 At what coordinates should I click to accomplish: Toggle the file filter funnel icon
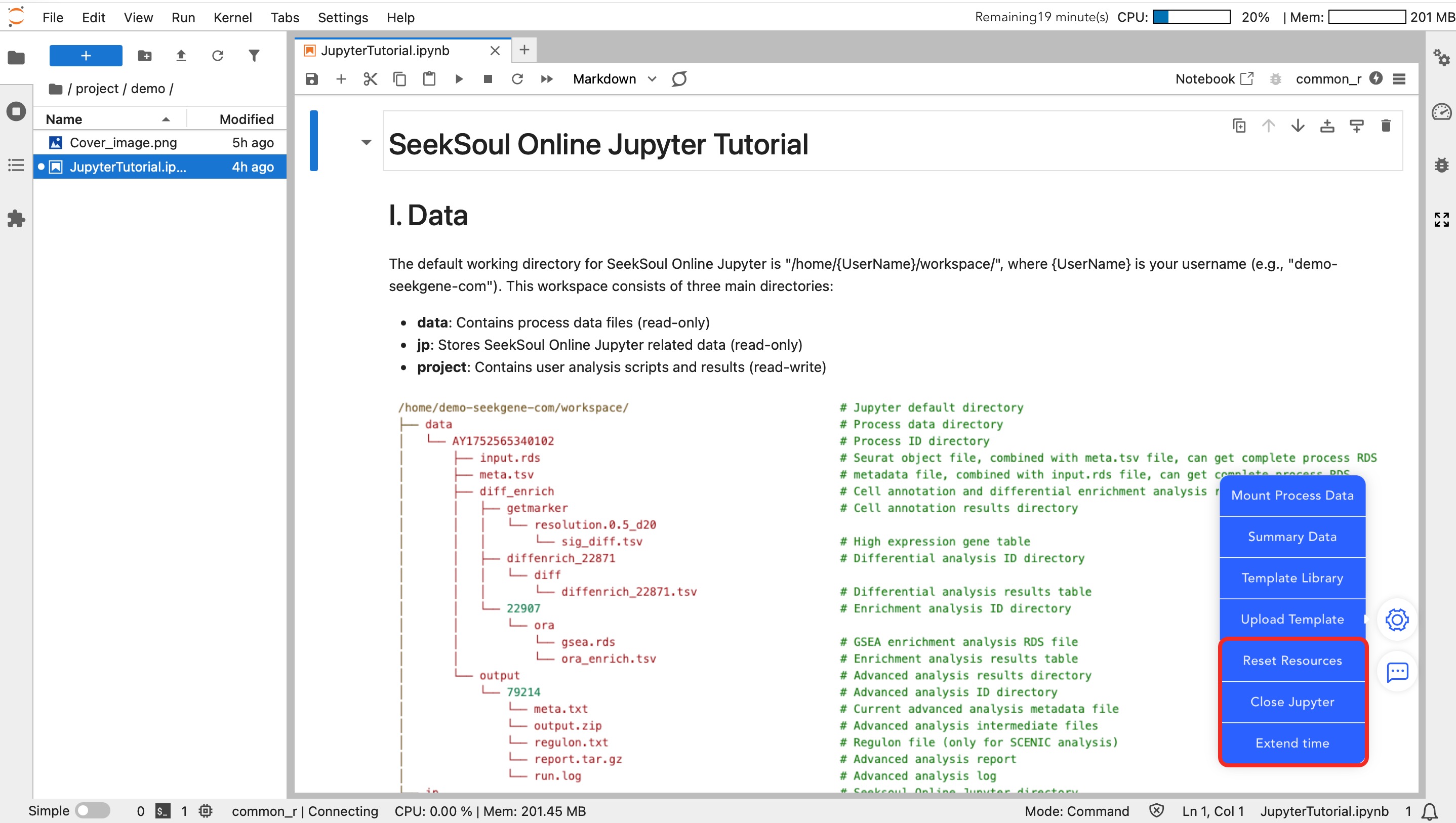254,55
